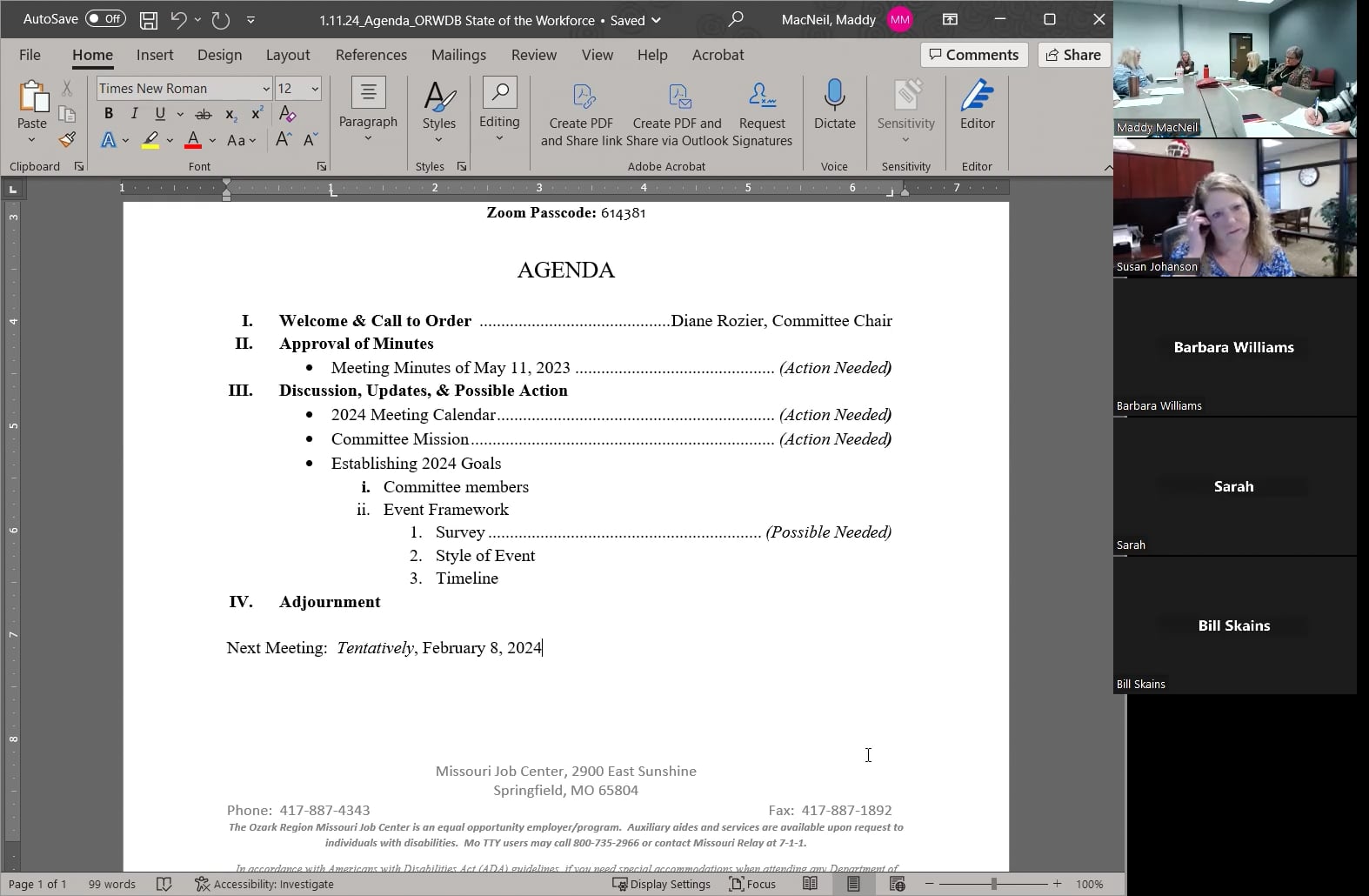Start Dictate microphone
The height and width of the screenshot is (896, 1369).
(x=834, y=105)
